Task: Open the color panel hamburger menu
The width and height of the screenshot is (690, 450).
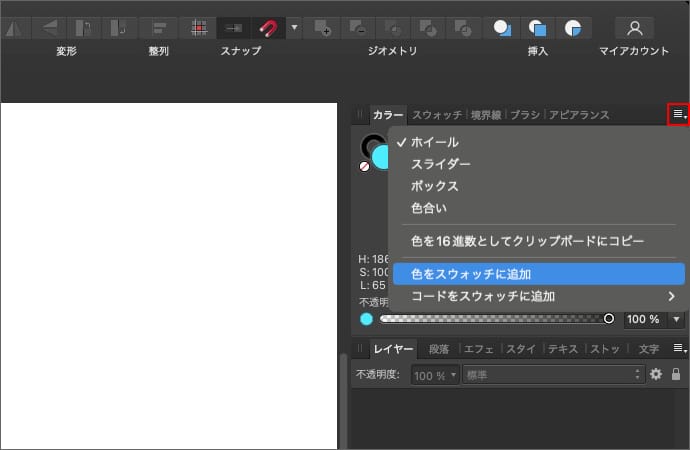Action: point(679,115)
